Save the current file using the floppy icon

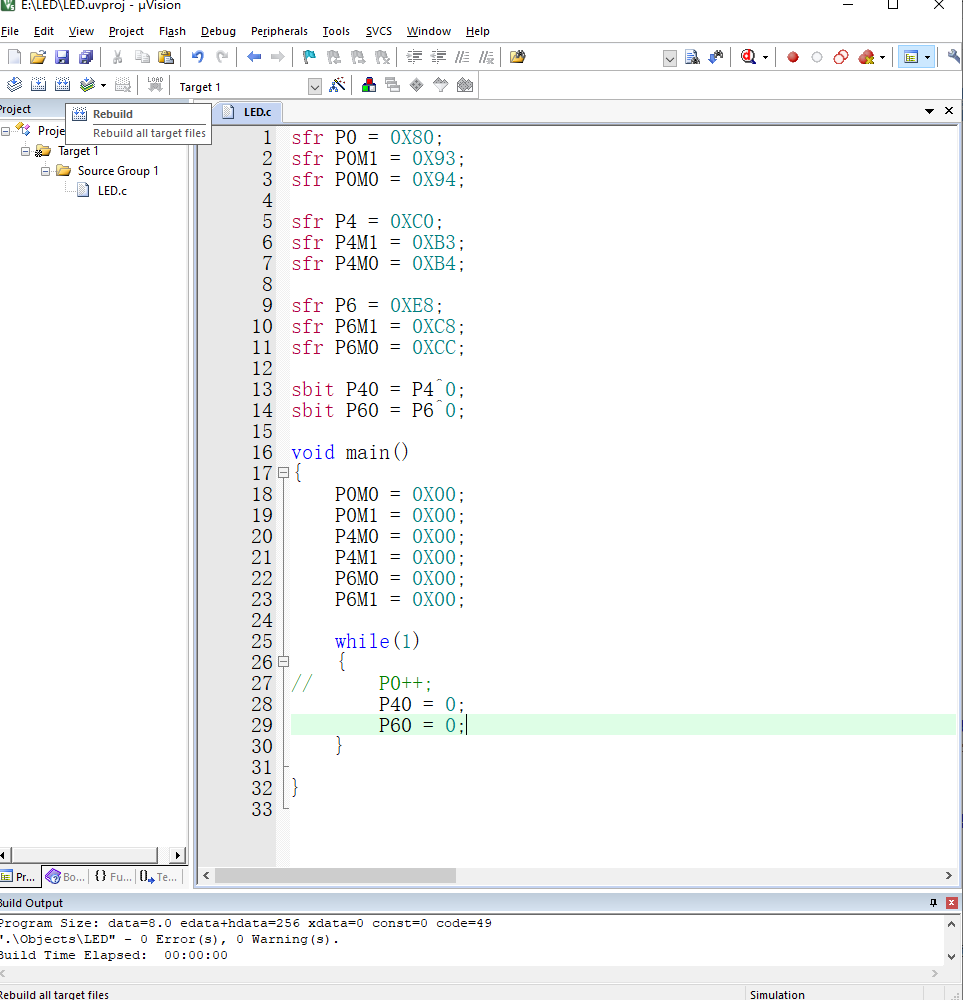(x=62, y=57)
